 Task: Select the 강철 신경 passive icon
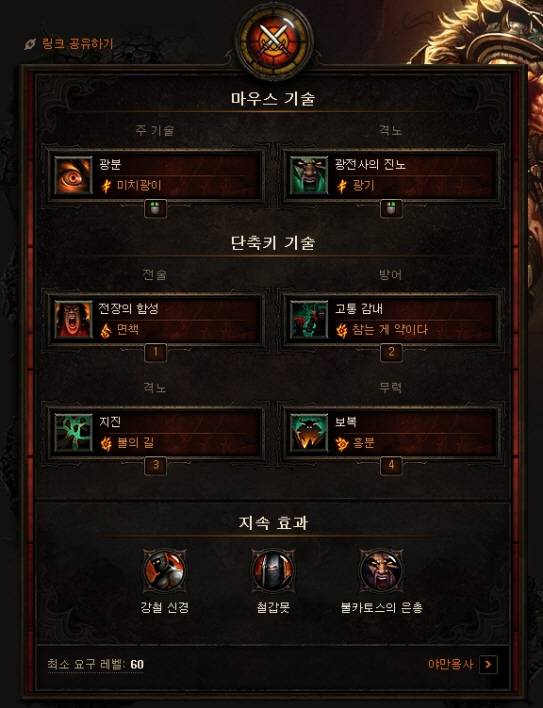click(x=164, y=570)
